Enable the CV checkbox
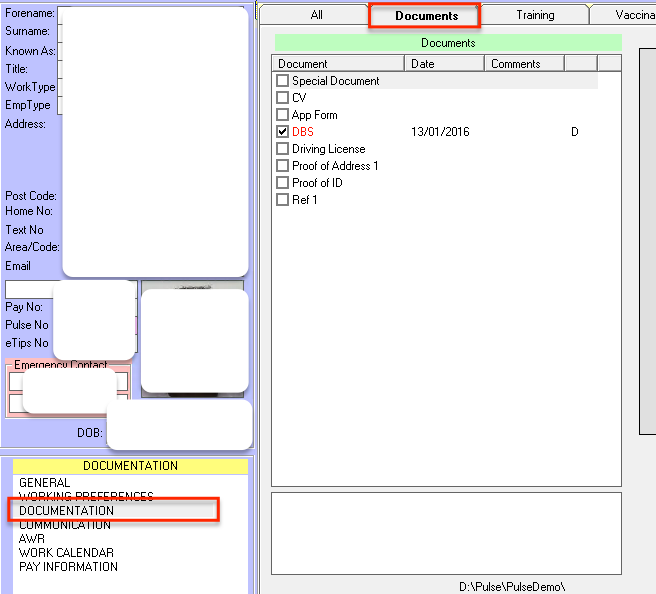The image size is (656, 594). pos(283,98)
